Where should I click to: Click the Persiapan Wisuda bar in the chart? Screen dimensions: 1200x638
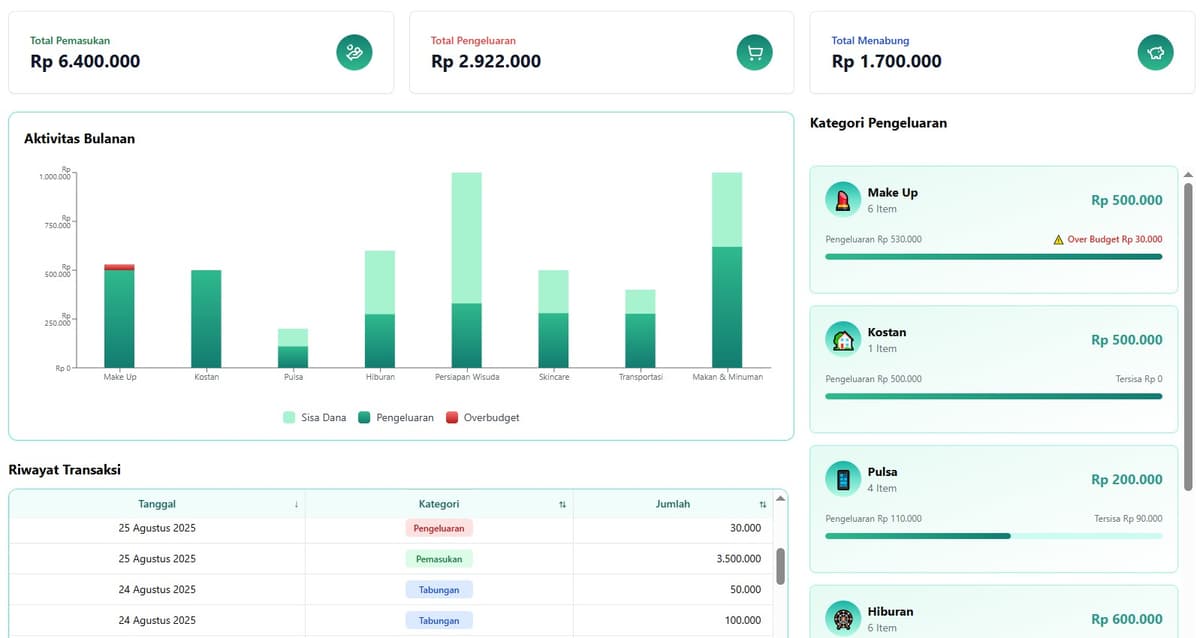coord(466,270)
